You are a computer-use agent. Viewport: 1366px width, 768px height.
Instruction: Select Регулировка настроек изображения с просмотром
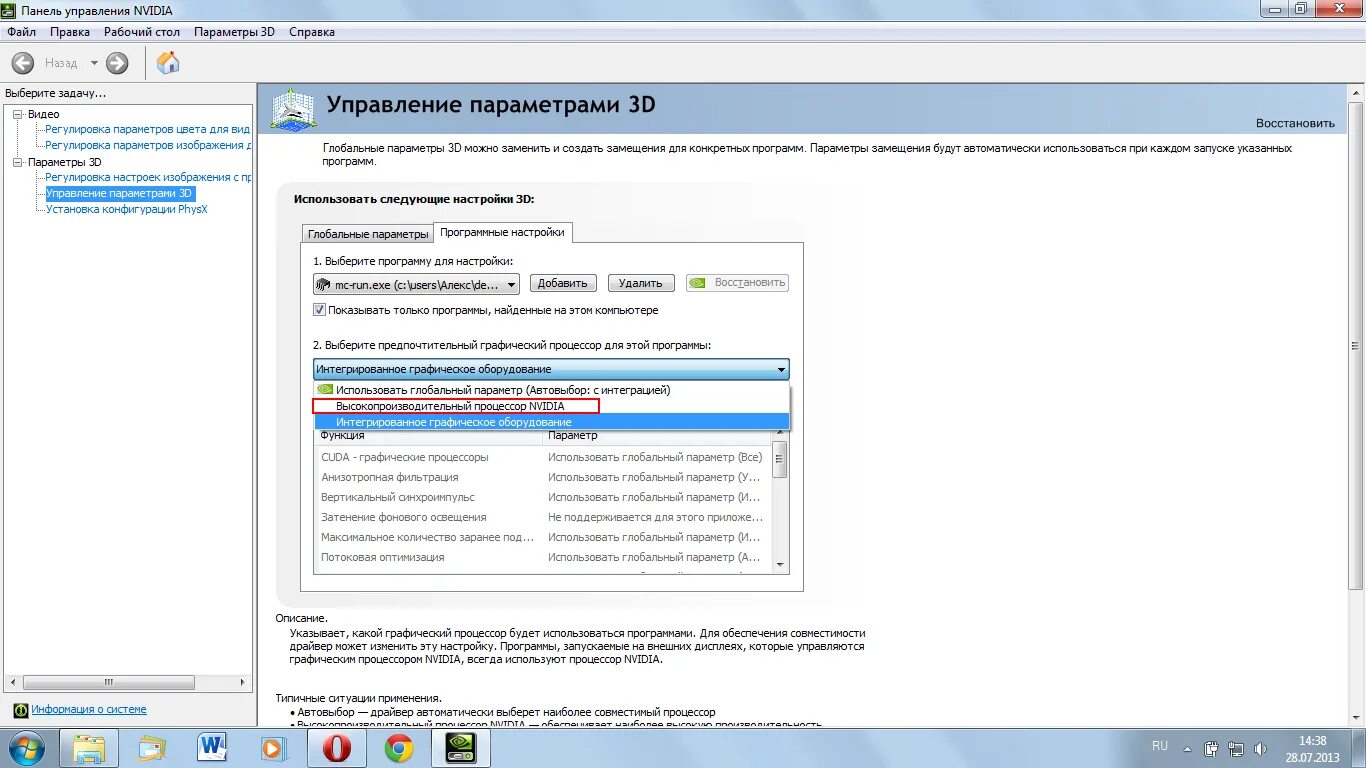pyautogui.click(x=148, y=177)
